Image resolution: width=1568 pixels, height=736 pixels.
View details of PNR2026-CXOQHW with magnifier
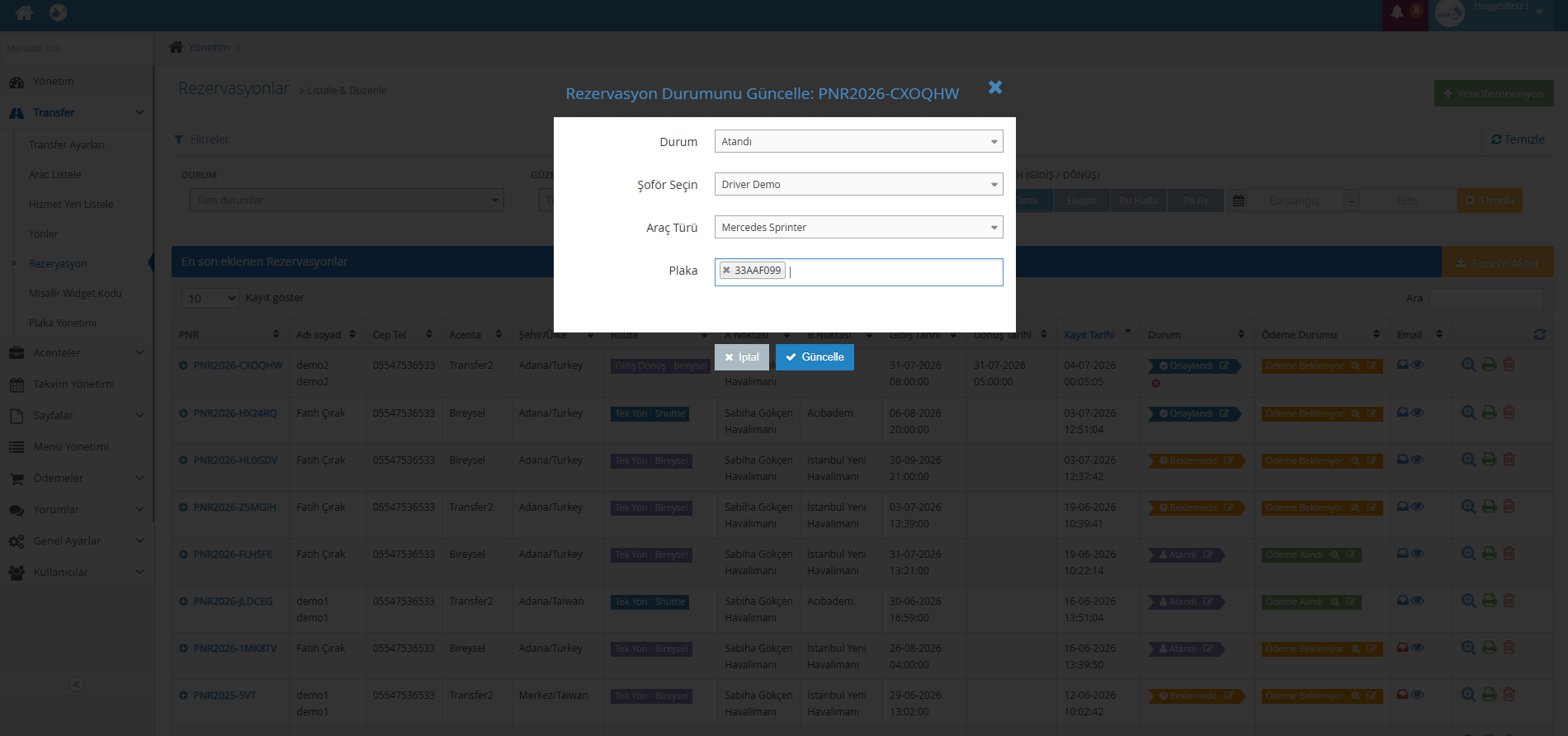[1468, 365]
